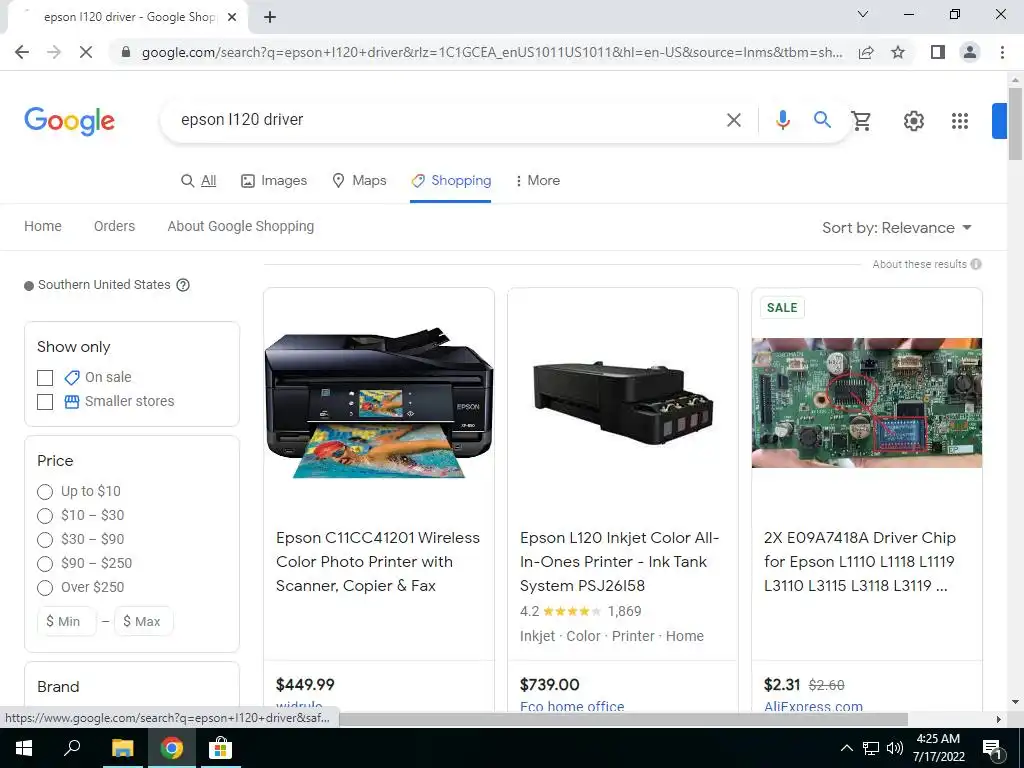The height and width of the screenshot is (768, 1024).
Task: Clear the search box text
Action: pos(734,120)
